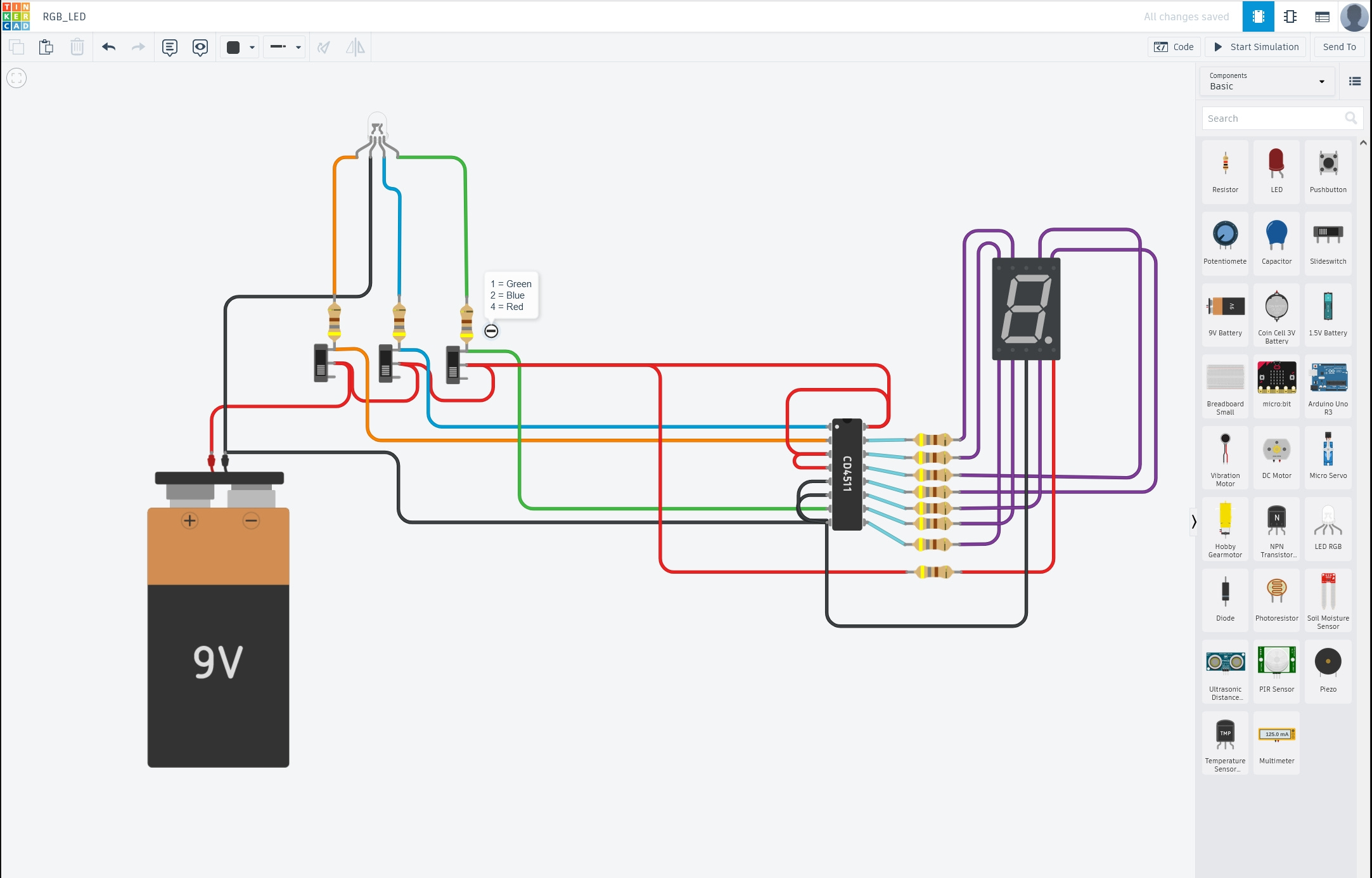Collapse the note marker on canvas
Screen dimensions: 1372x878
click(x=491, y=331)
